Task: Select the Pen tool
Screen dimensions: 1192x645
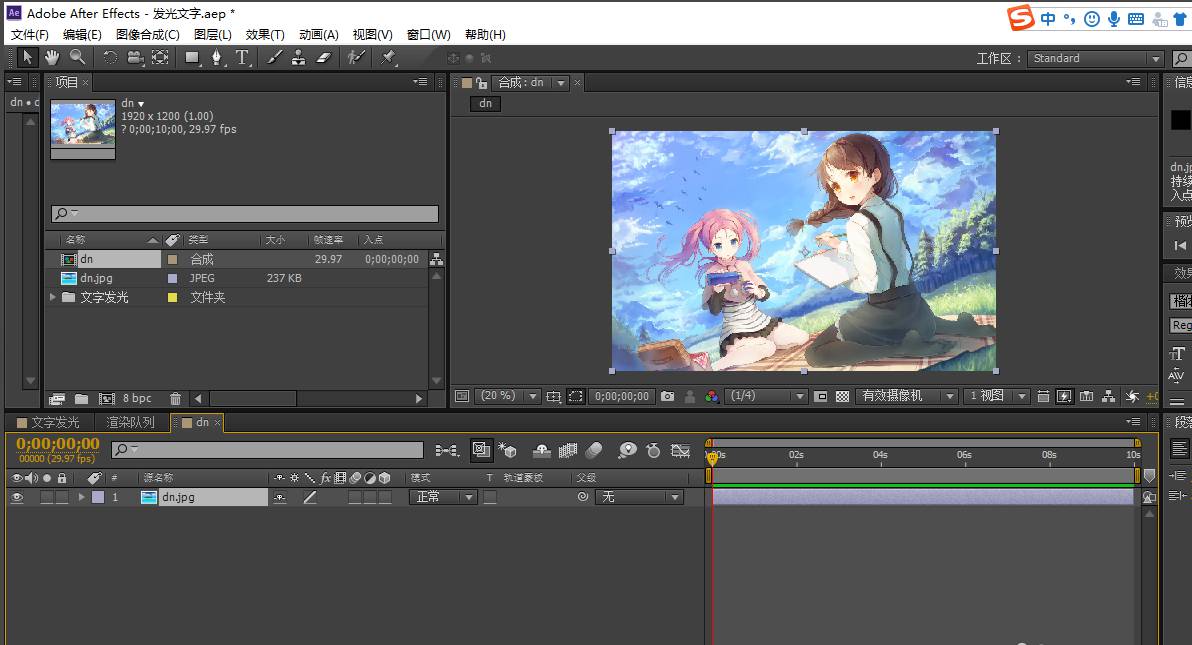Action: tap(217, 58)
